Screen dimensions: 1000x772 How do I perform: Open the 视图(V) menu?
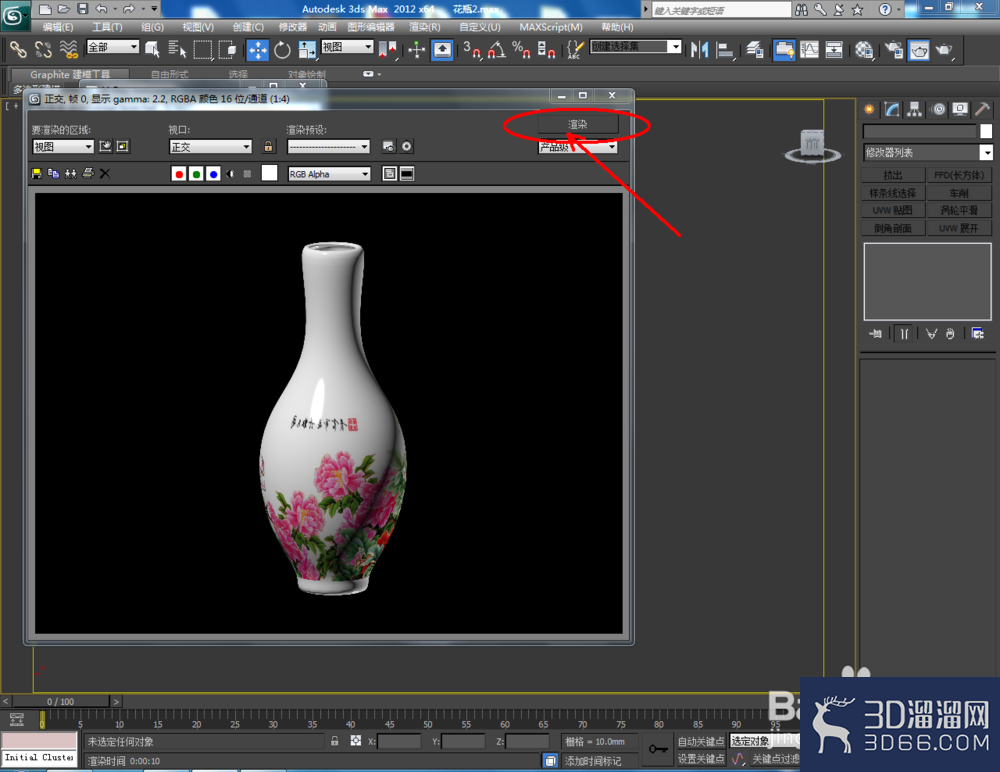pyautogui.click(x=198, y=27)
